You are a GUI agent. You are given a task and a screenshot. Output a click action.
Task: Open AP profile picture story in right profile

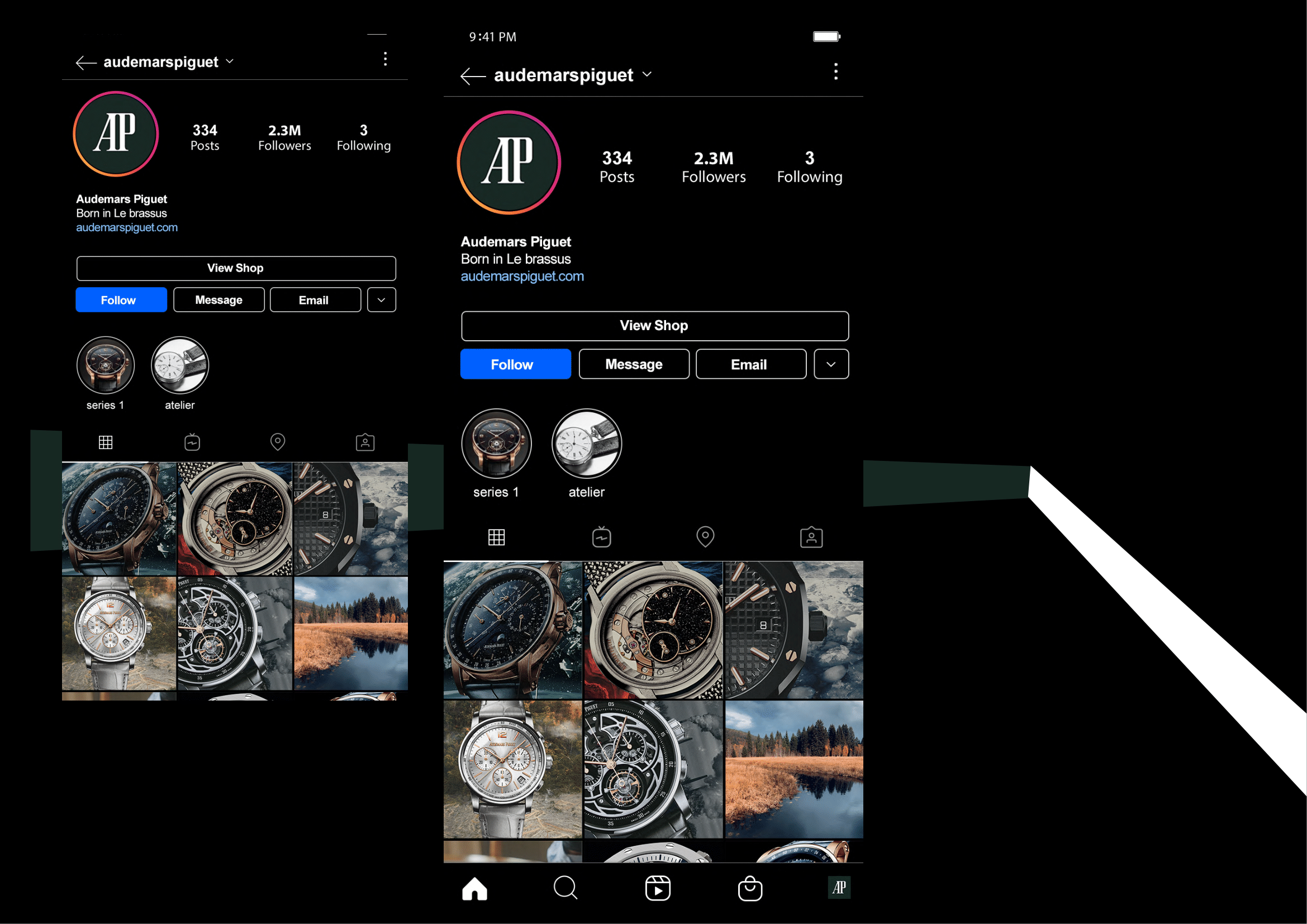coord(509,162)
